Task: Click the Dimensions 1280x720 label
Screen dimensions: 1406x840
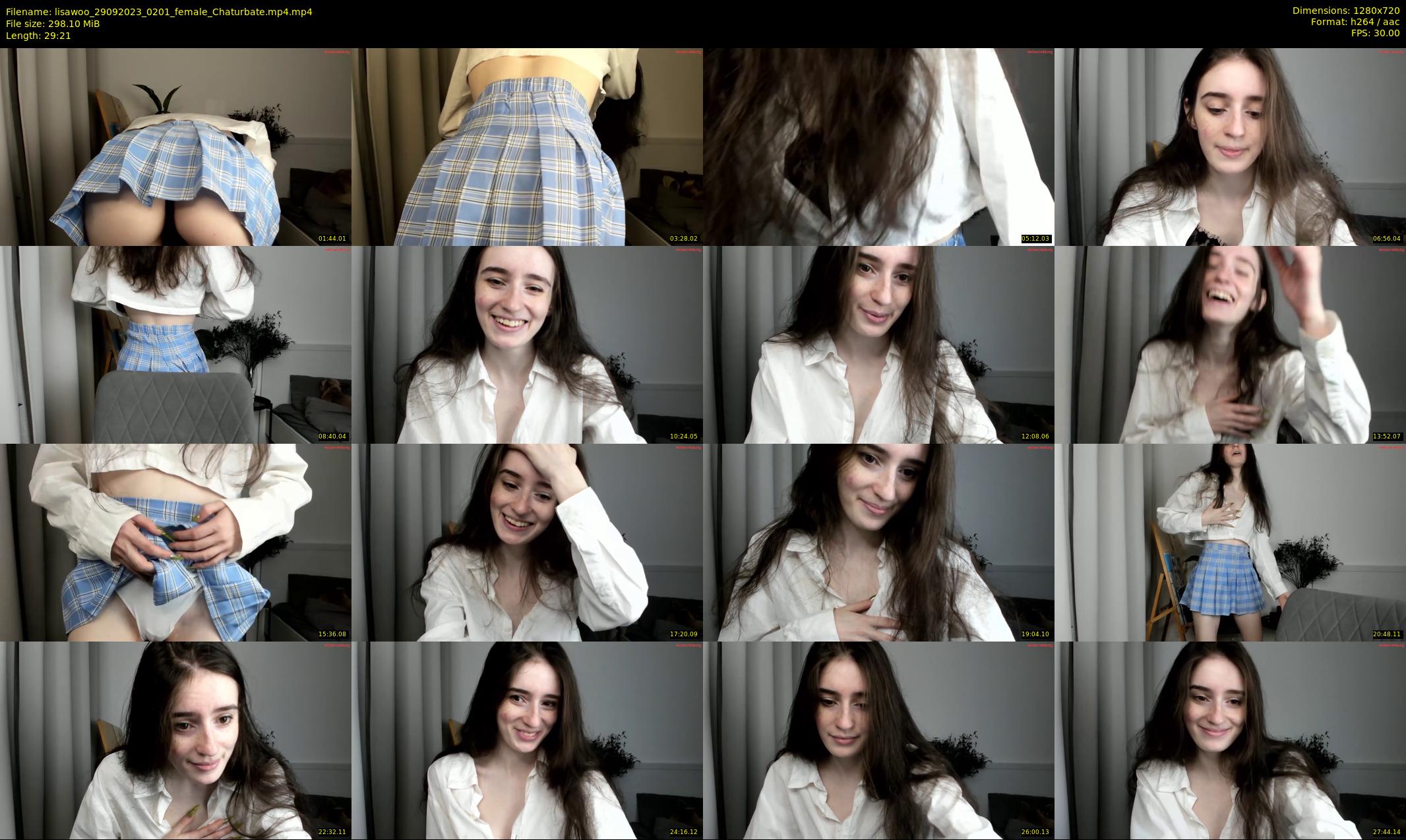Action: click(1345, 11)
